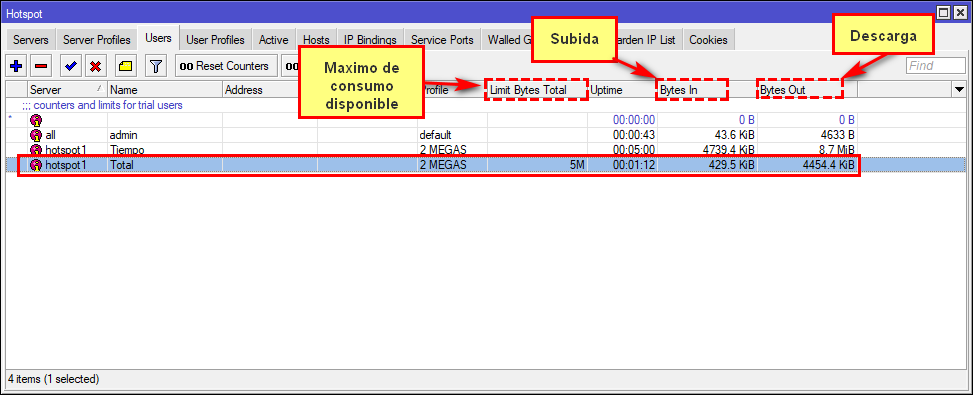Disable selected user with red X icon
Image resolution: width=973 pixels, height=395 pixels.
(95, 66)
